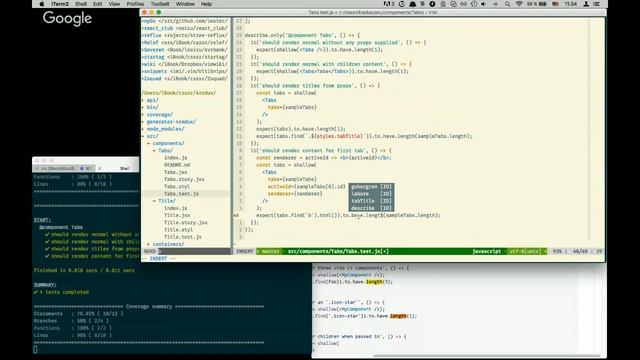Screen dimensions: 640x360
Task: Open the Wi-Fi status menu
Action: click(519, 4)
